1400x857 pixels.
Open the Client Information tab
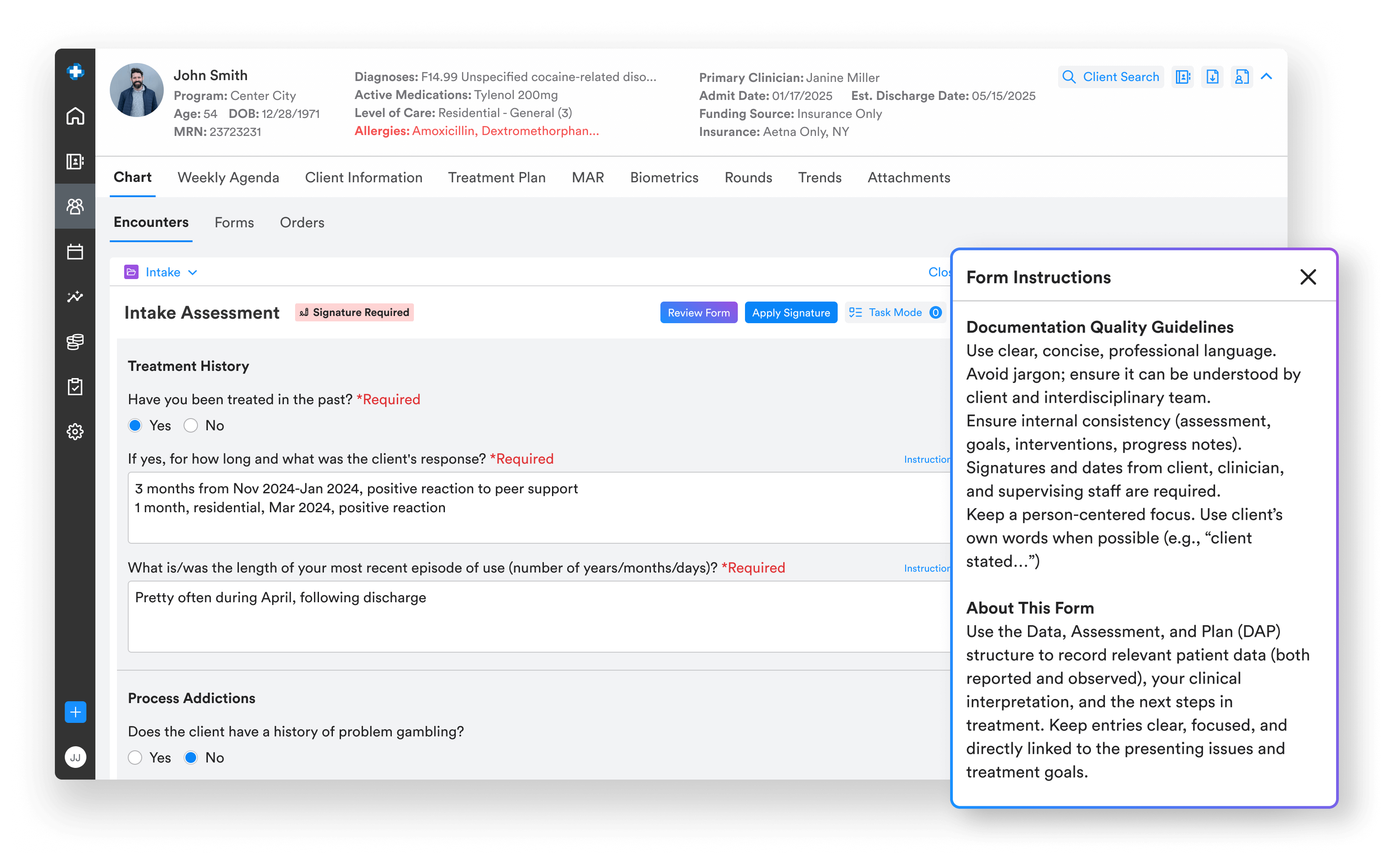point(363,177)
